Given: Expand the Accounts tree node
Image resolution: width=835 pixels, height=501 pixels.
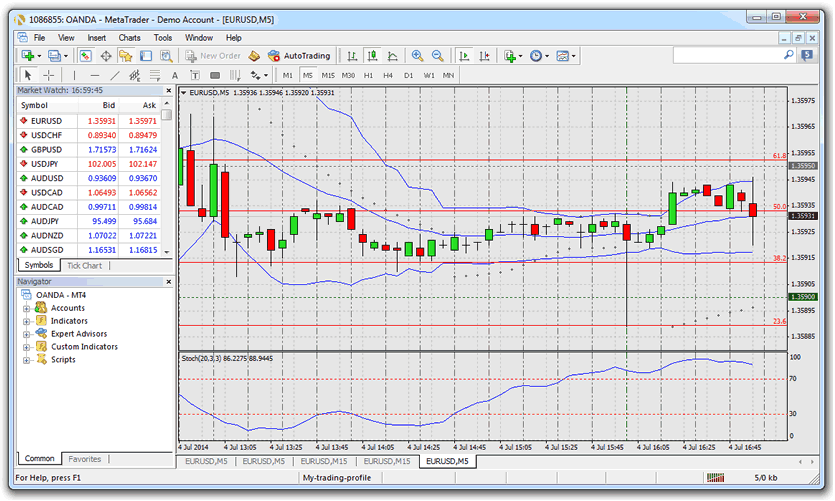Looking at the screenshot, I should (x=26, y=309).
